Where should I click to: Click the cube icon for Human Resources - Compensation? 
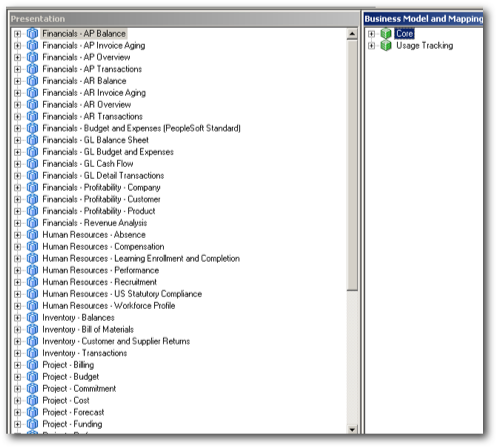[32, 247]
